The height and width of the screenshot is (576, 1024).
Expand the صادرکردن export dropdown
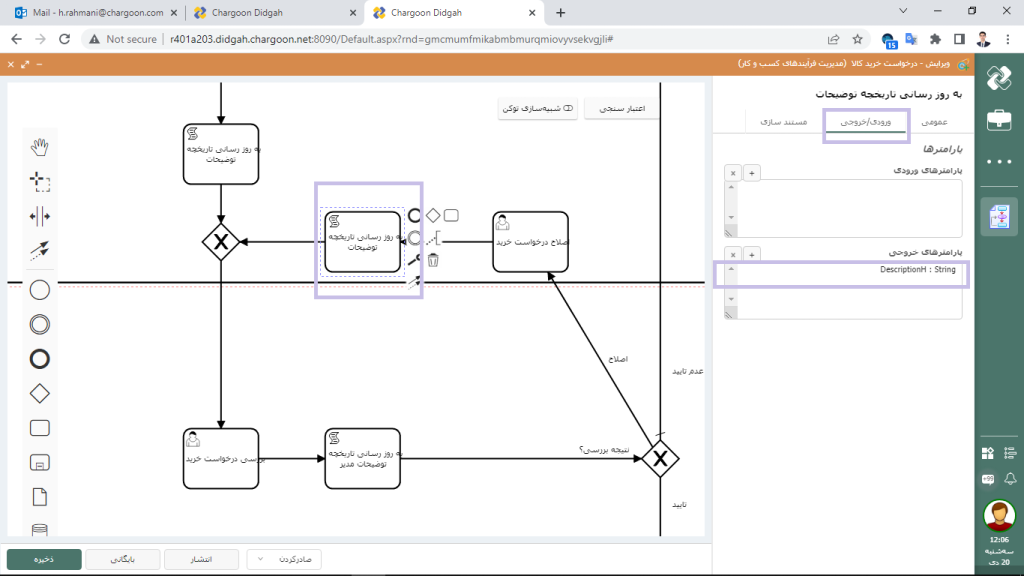284,560
